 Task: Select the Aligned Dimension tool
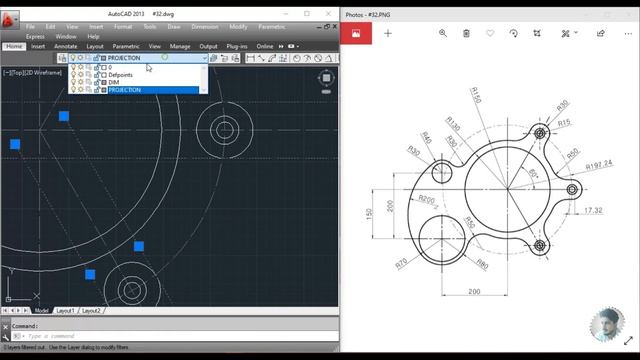point(261,58)
